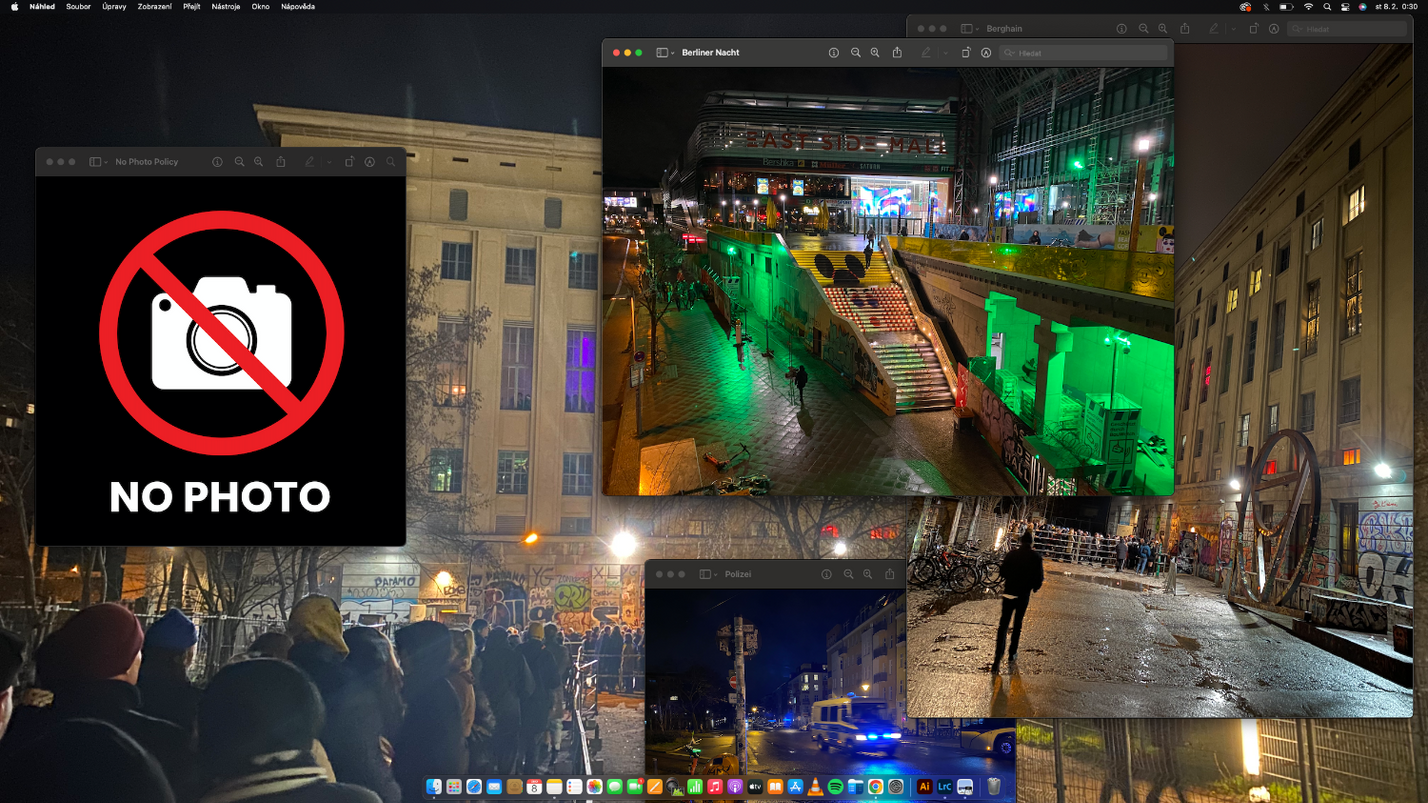The height and width of the screenshot is (803, 1428).
Task: Show markup toolbar in Berghain window
Action: [x=1274, y=29]
